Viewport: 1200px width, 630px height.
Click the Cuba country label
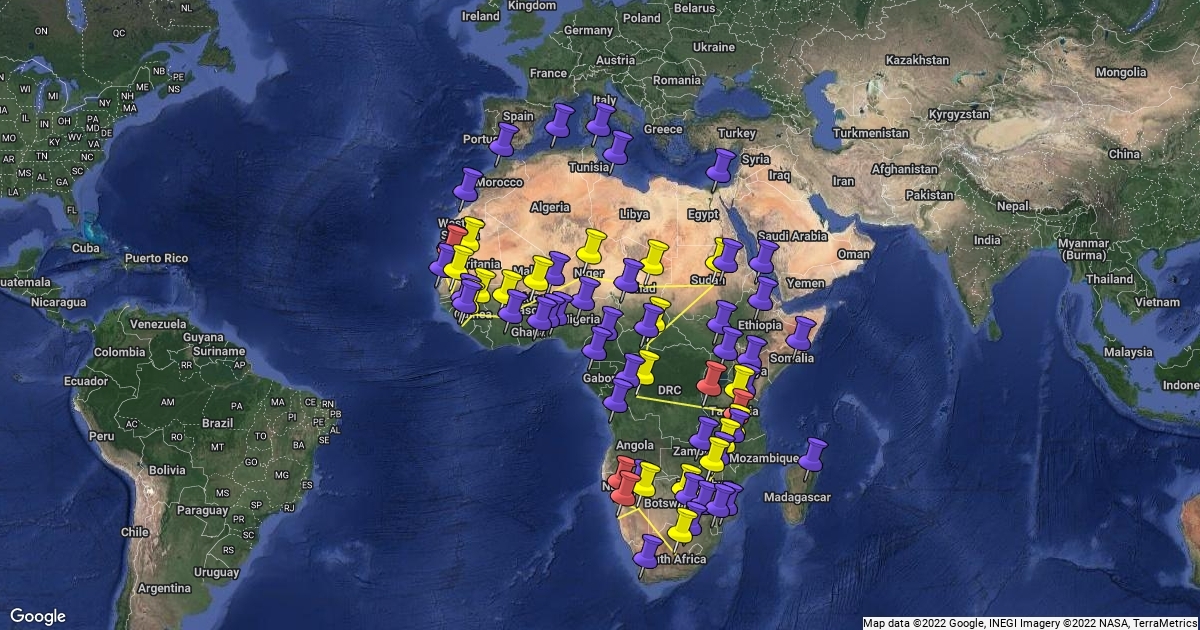coord(85,248)
